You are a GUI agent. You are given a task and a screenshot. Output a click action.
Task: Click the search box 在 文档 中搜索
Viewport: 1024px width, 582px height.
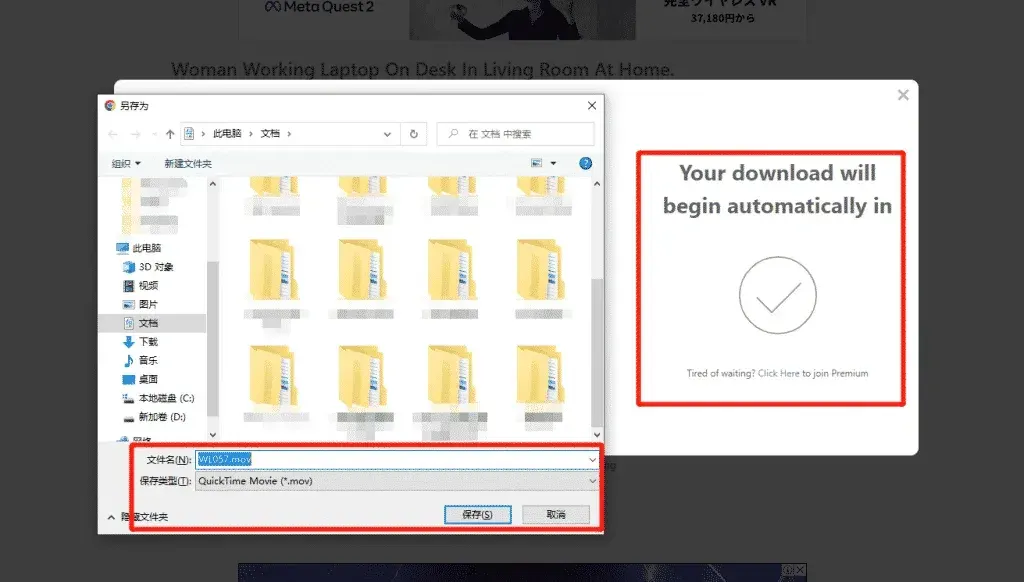[516, 134]
